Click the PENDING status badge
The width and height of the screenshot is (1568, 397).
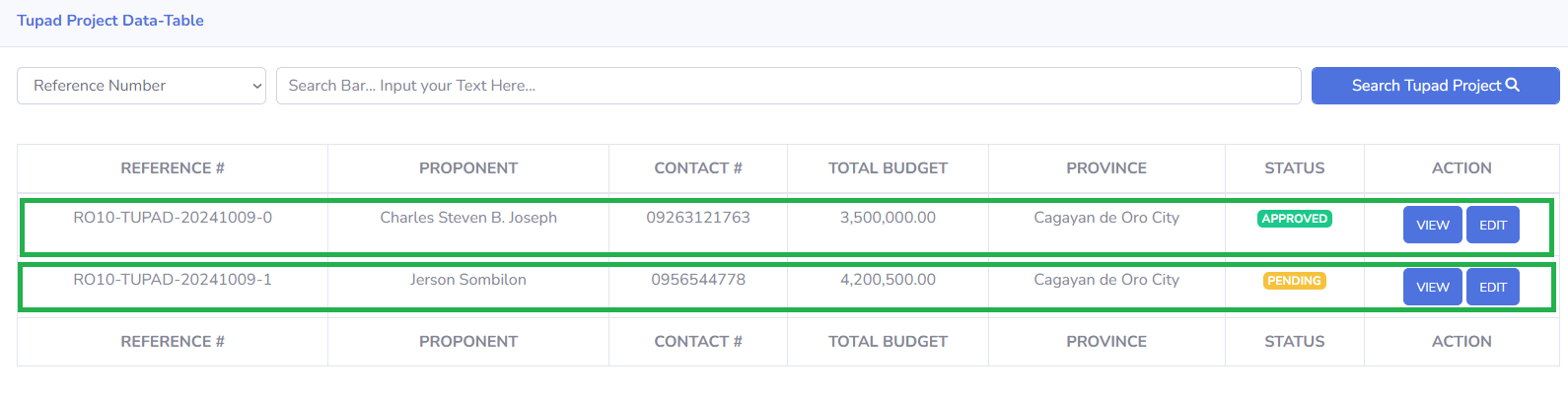point(1294,281)
